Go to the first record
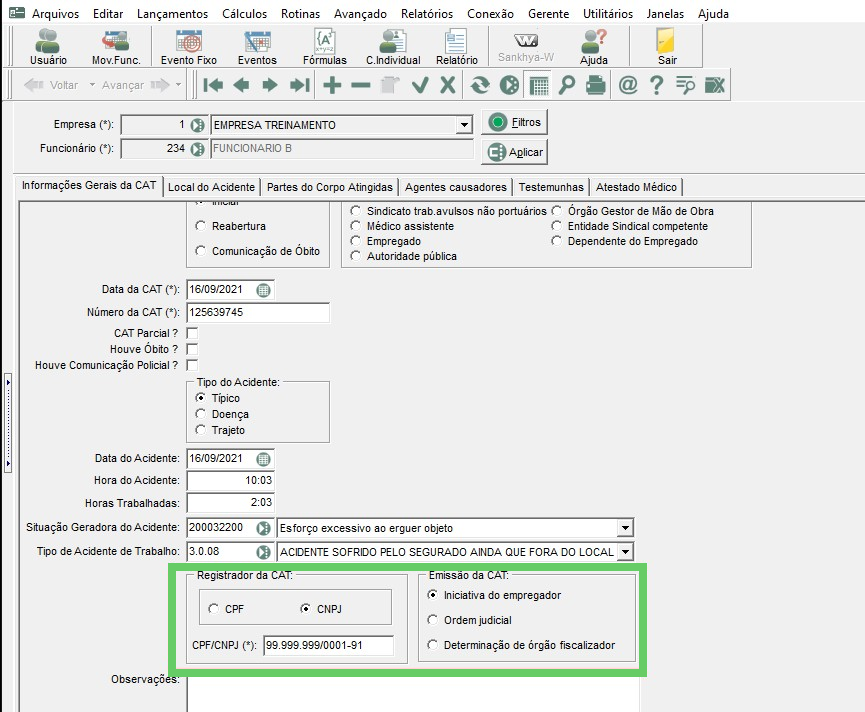The width and height of the screenshot is (865, 712). tap(213, 85)
